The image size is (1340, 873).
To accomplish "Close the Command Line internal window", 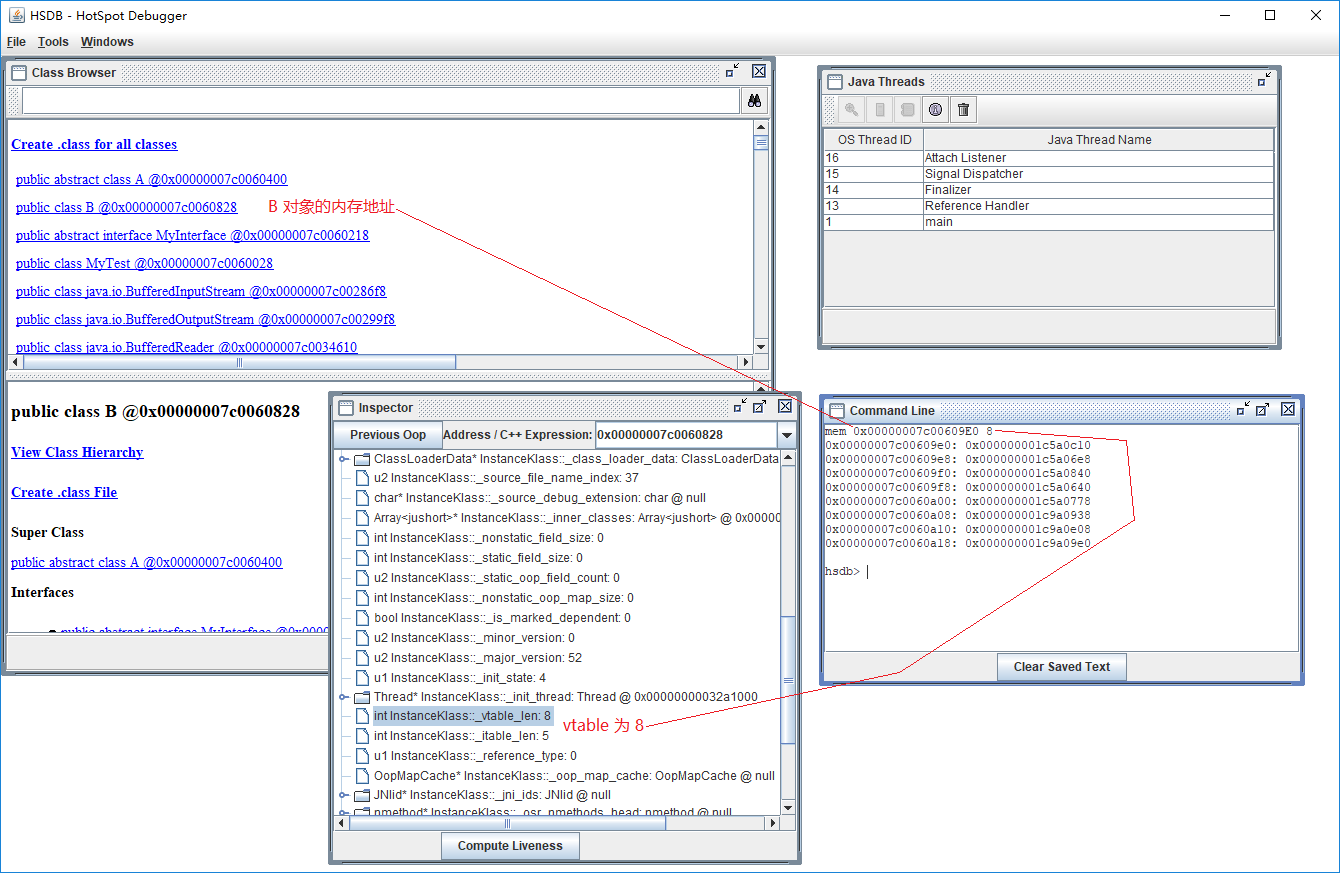I will coord(1288,409).
